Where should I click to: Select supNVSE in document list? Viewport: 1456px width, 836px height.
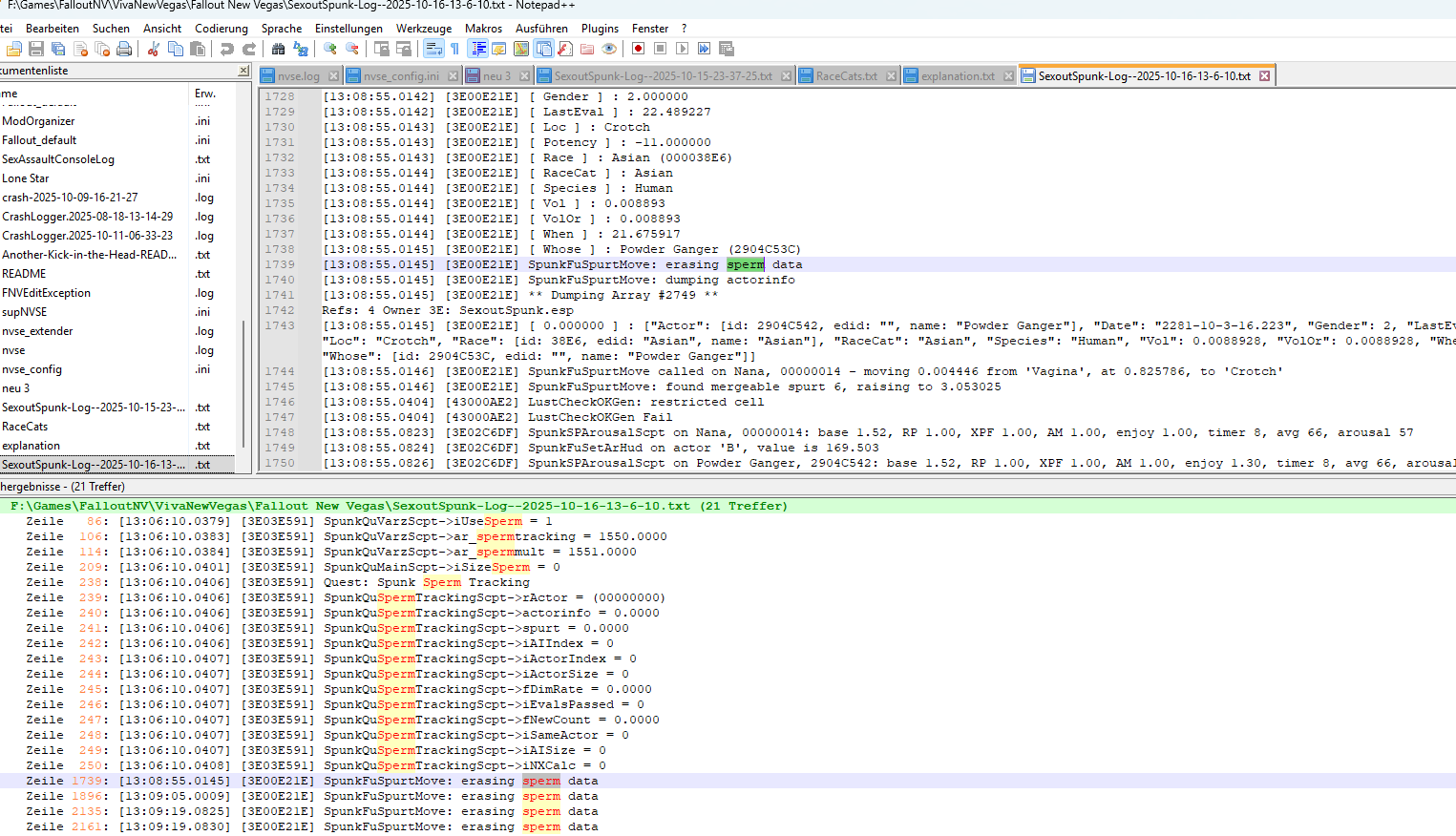click(24, 312)
